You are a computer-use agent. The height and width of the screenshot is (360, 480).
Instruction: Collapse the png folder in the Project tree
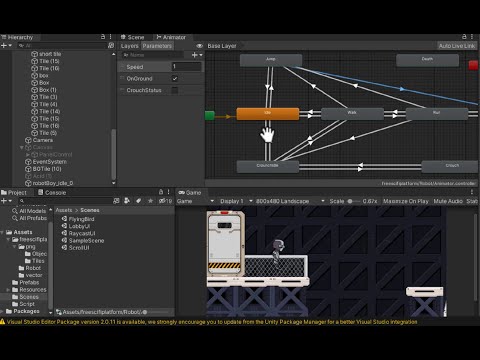[x=14, y=247]
